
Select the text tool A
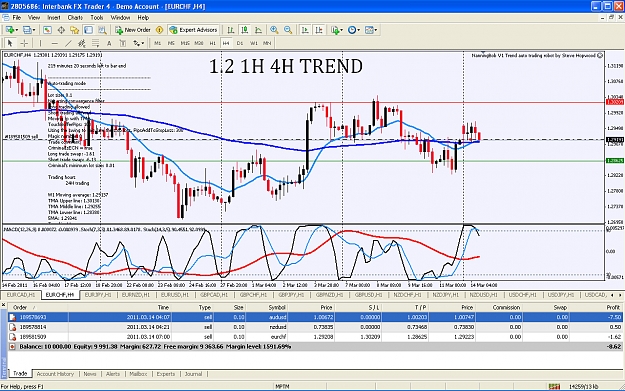[x=109, y=43]
